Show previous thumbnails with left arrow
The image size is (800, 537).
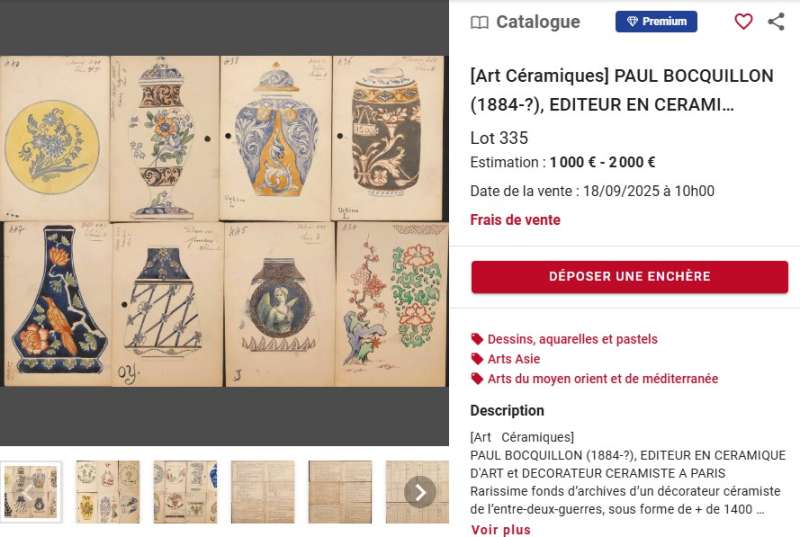pos(29,492)
